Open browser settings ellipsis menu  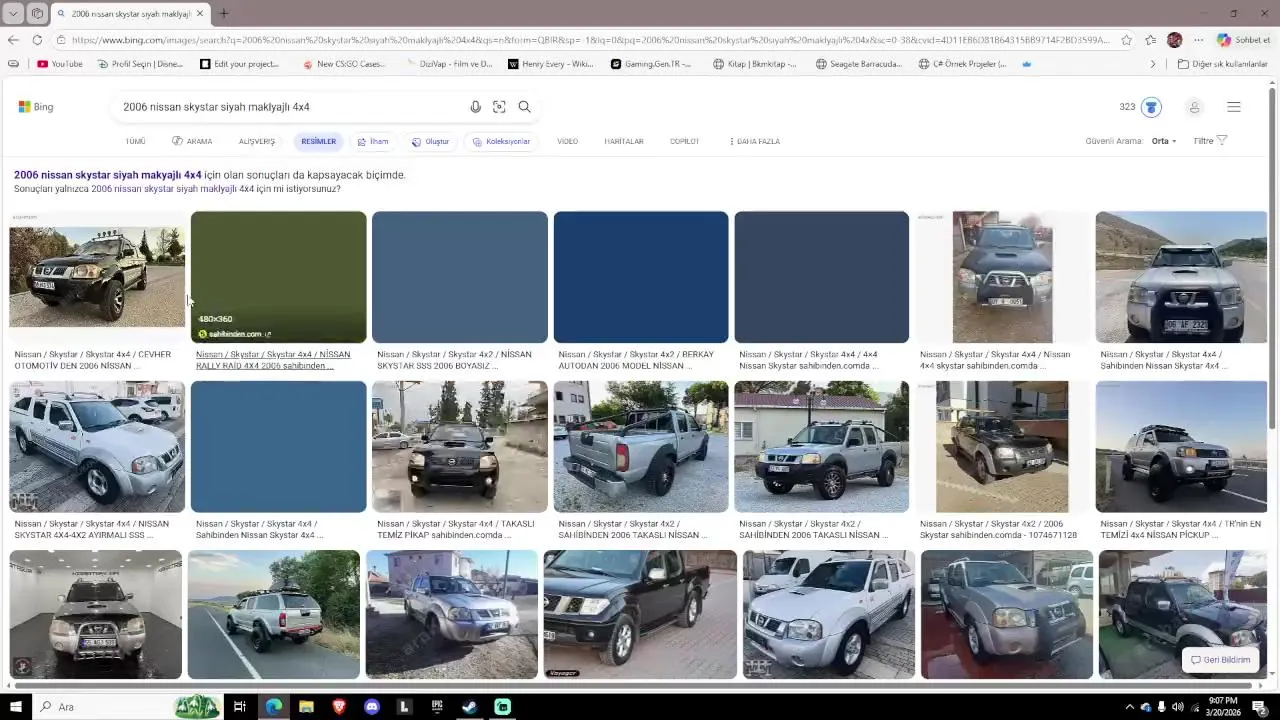pyautogui.click(x=1198, y=40)
